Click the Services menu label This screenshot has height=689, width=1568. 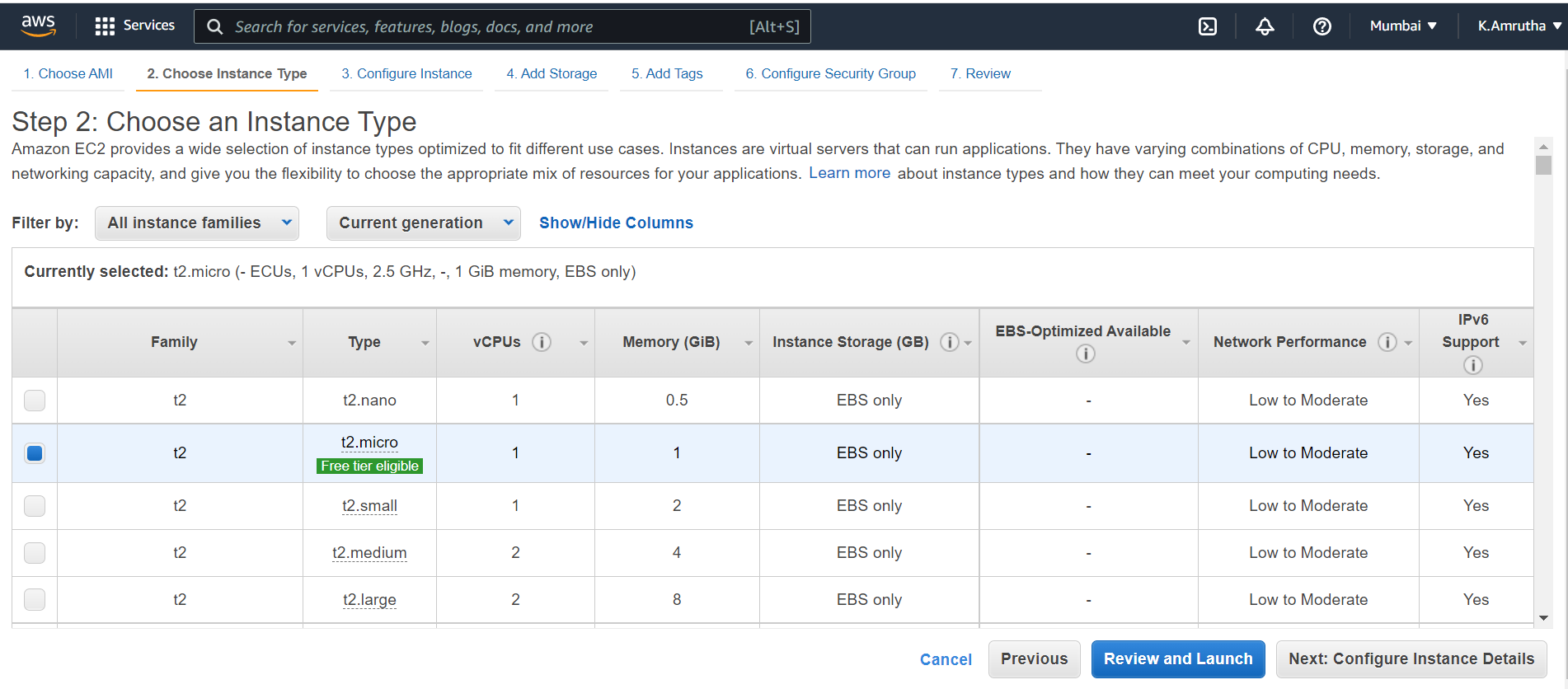click(149, 26)
